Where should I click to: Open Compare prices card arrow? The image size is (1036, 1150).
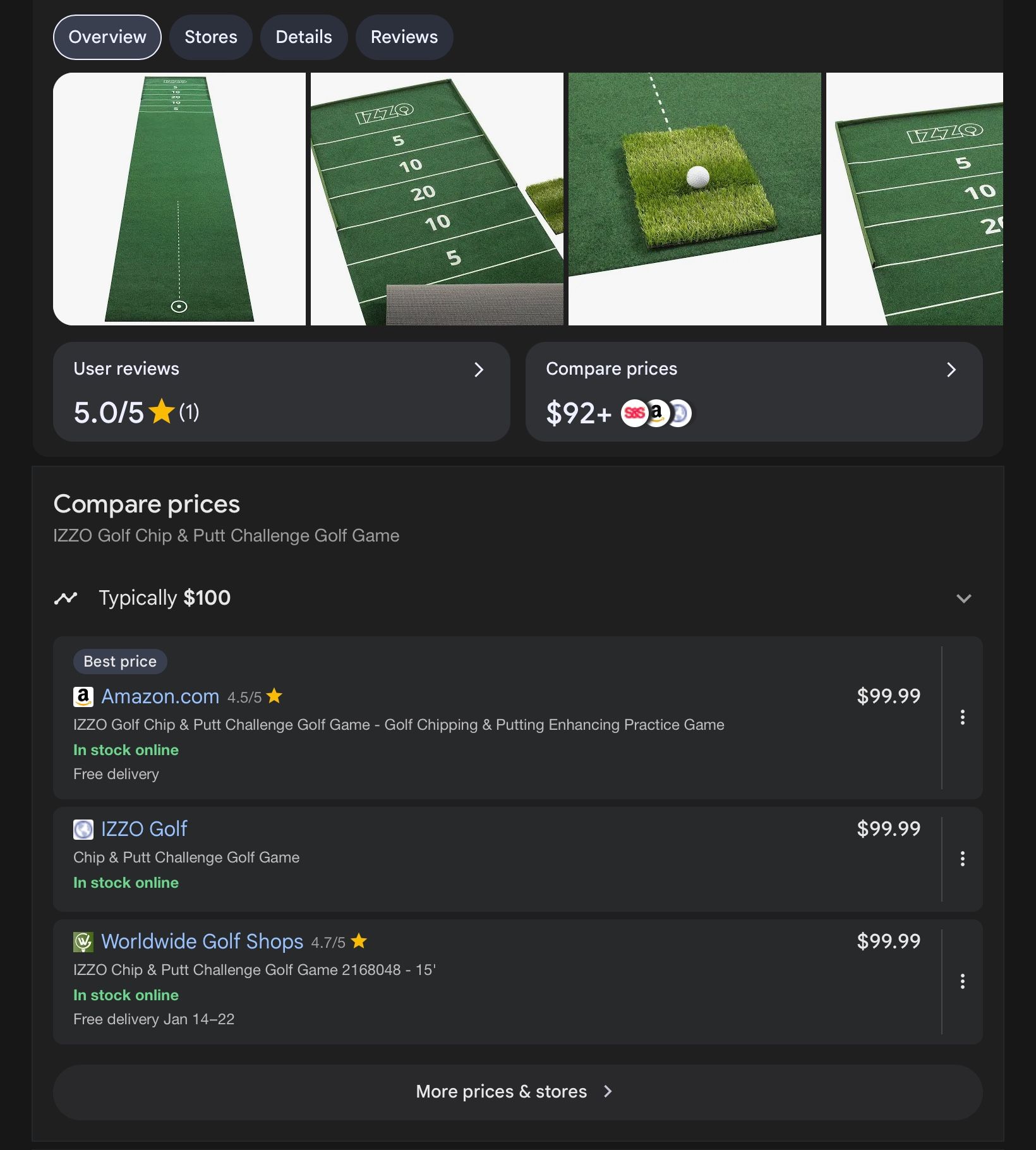pyautogui.click(x=951, y=370)
